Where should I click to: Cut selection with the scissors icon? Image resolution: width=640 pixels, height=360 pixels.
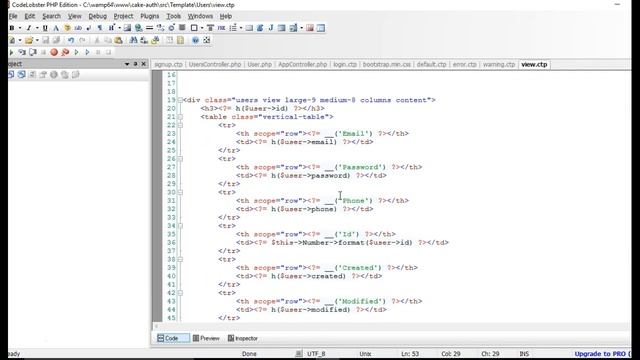(x=97, y=40)
